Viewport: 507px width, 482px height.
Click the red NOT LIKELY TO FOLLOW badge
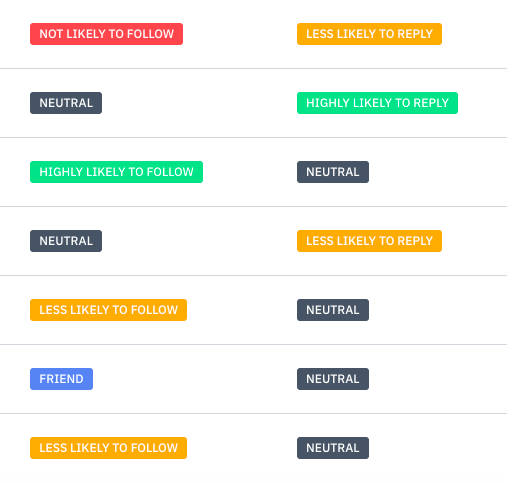106,34
